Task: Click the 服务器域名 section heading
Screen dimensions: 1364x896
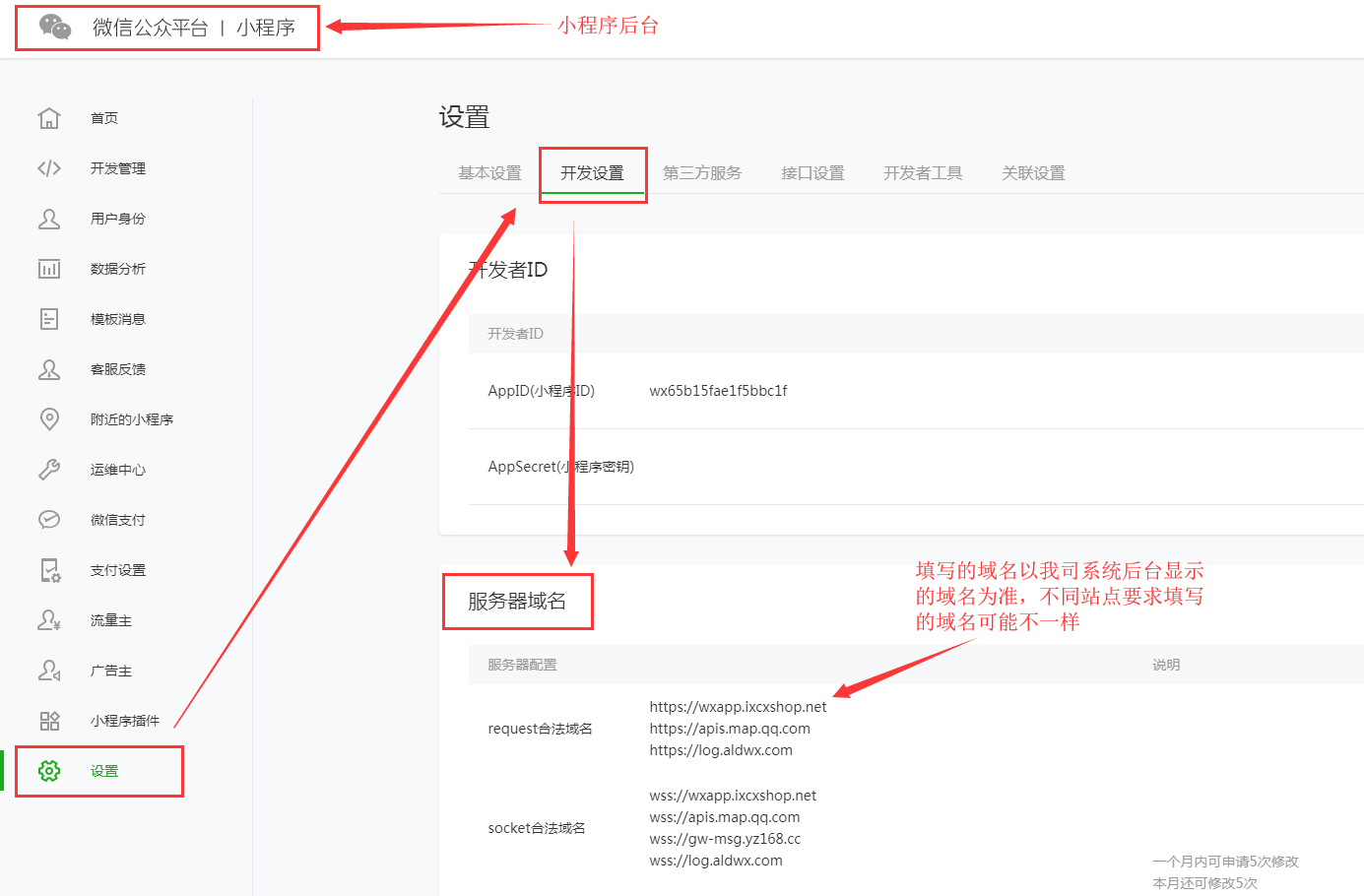Action: tap(517, 602)
